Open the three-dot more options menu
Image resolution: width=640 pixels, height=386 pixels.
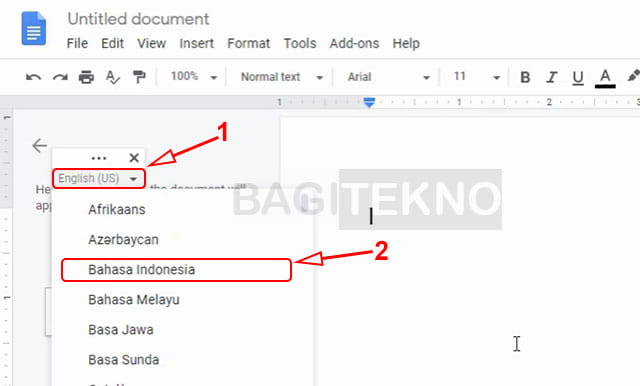99,158
